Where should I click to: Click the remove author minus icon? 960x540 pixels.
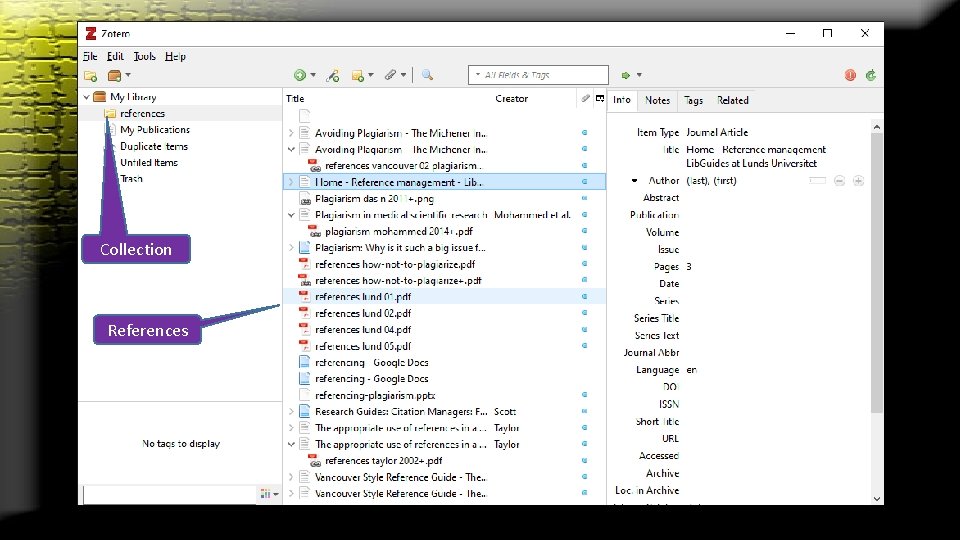839,181
